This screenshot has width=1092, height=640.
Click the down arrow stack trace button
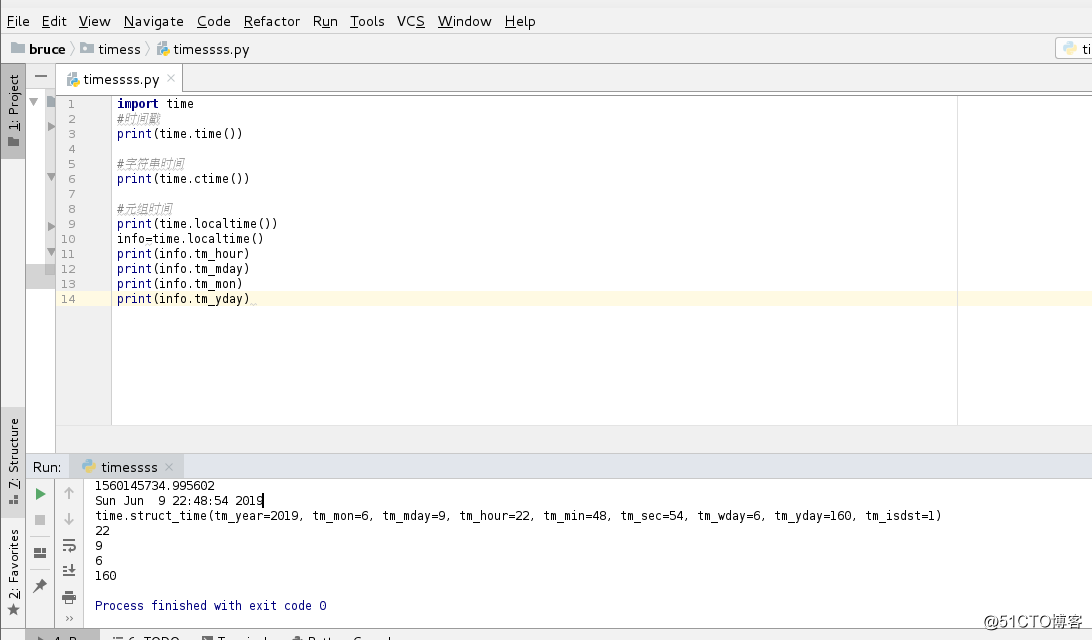pyautogui.click(x=69, y=520)
